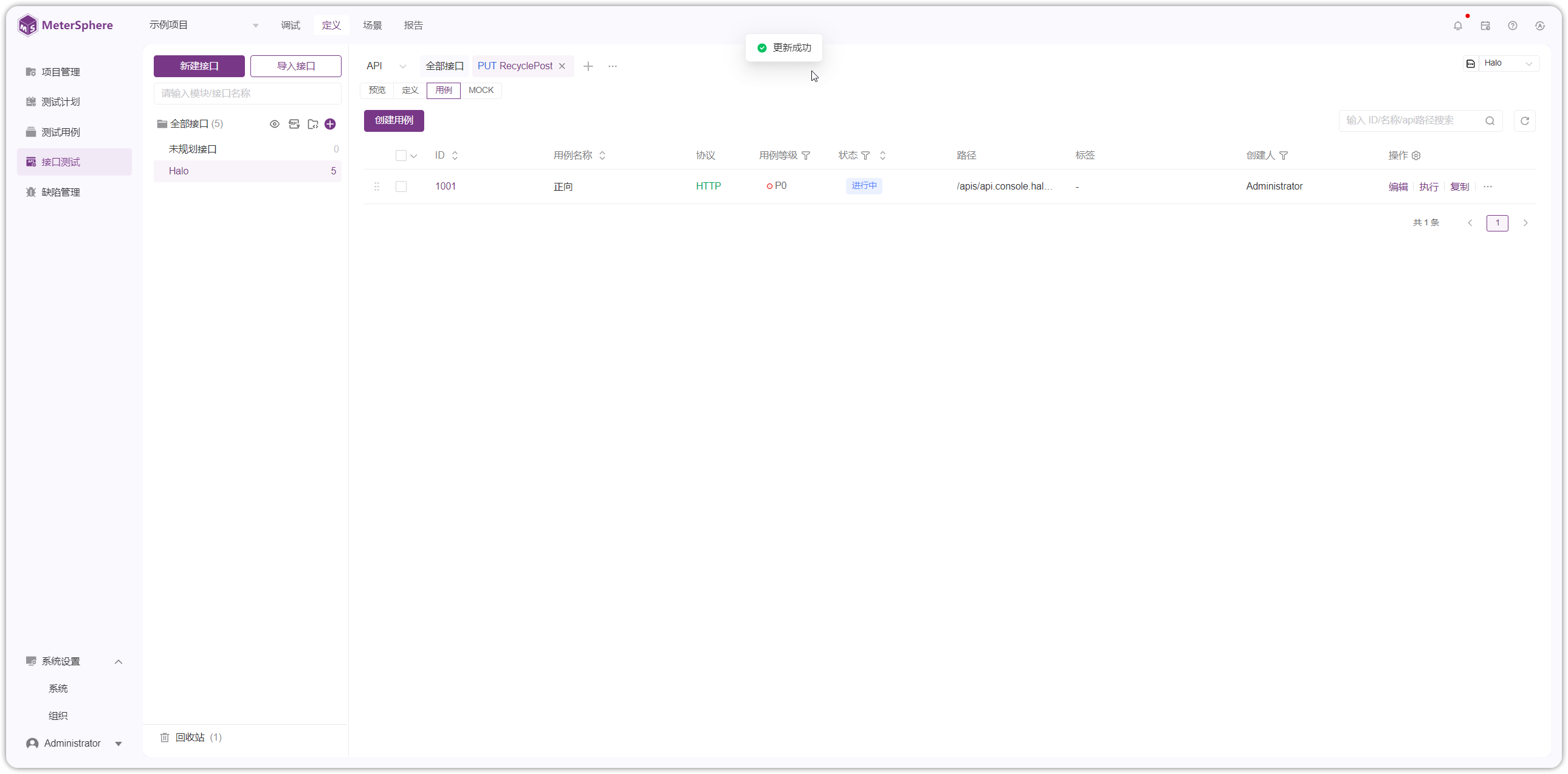Open 缺陷管理 in the sidebar
The width and height of the screenshot is (1568, 774).
coord(74,192)
